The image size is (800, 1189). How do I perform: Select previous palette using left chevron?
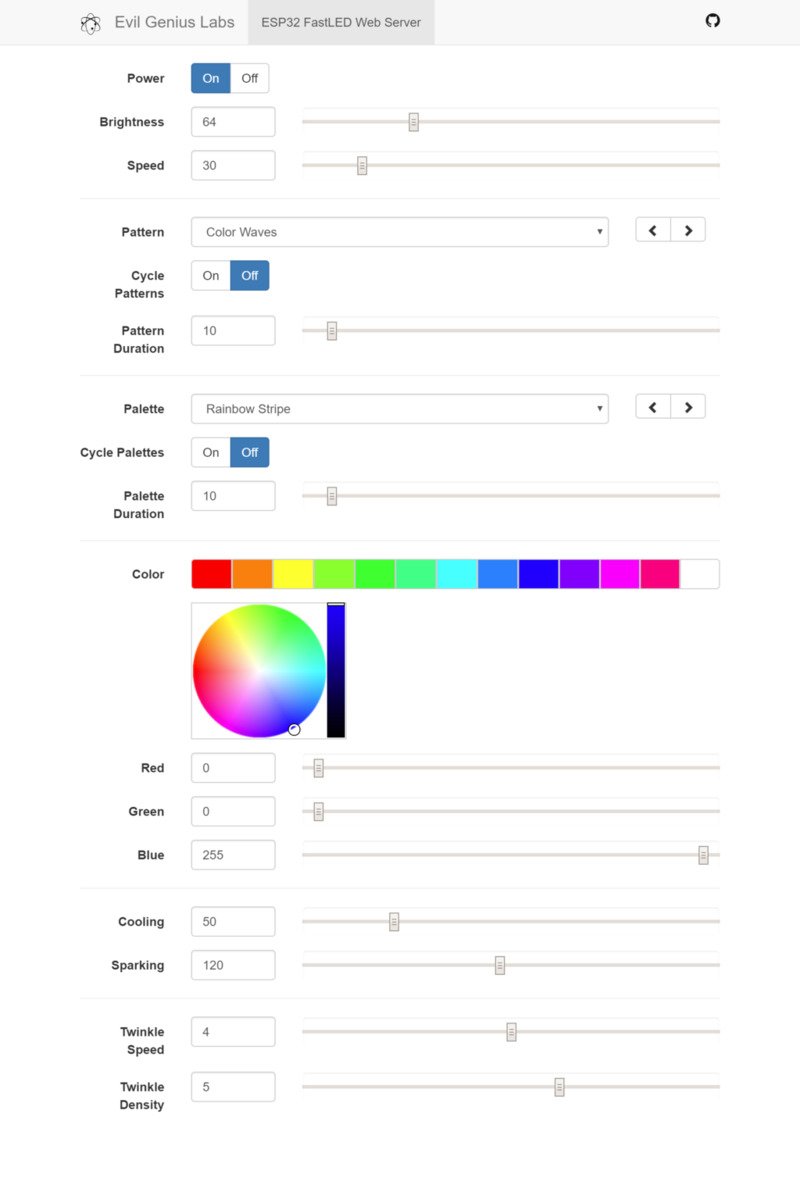tap(653, 407)
